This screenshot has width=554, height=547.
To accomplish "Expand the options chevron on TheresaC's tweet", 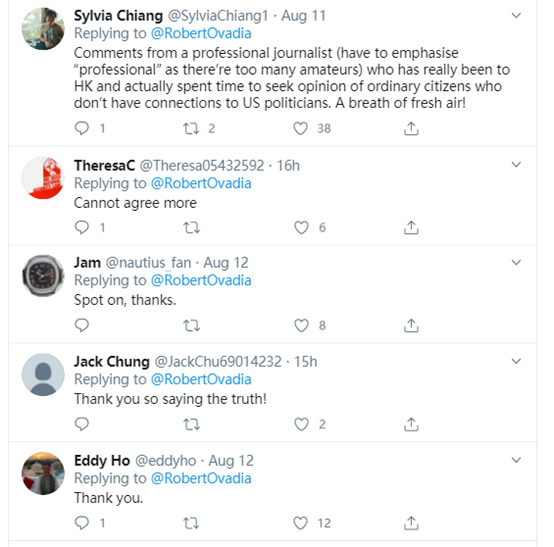I will pos(516,164).
